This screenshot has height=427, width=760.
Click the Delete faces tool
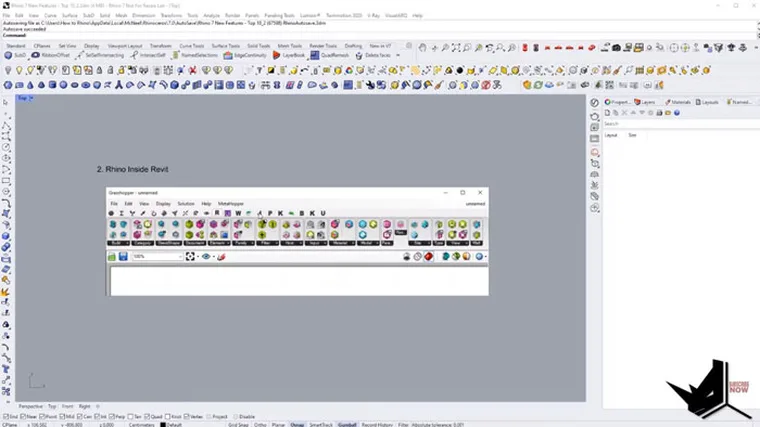pyautogui.click(x=373, y=55)
